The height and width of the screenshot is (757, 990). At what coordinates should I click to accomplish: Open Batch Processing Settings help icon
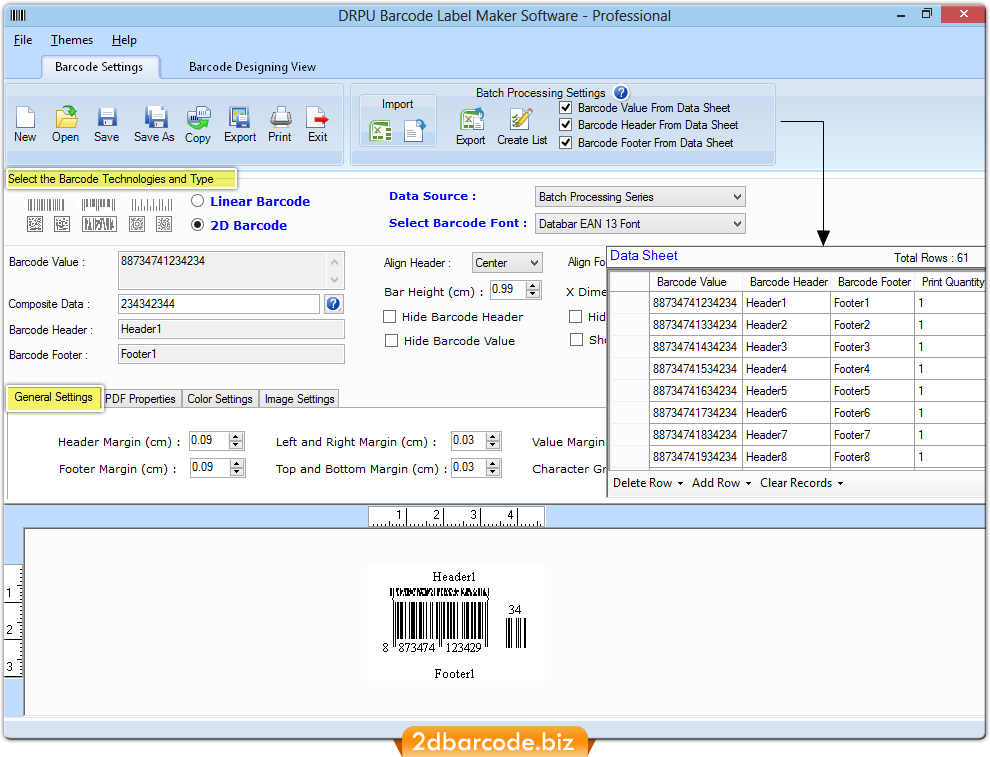pyautogui.click(x=621, y=93)
